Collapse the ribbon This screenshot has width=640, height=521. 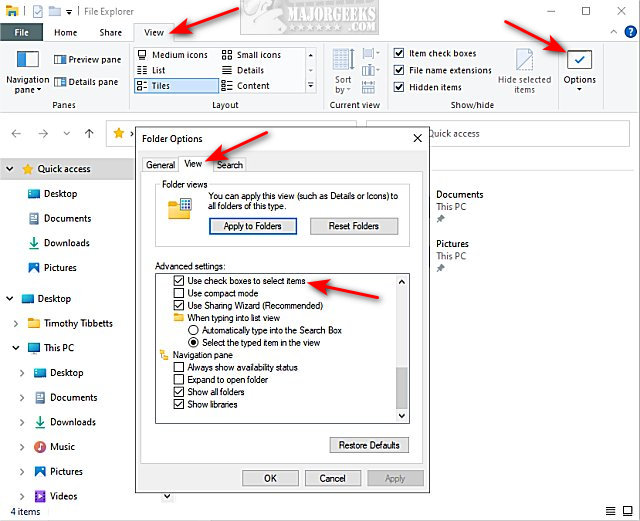tap(613, 32)
